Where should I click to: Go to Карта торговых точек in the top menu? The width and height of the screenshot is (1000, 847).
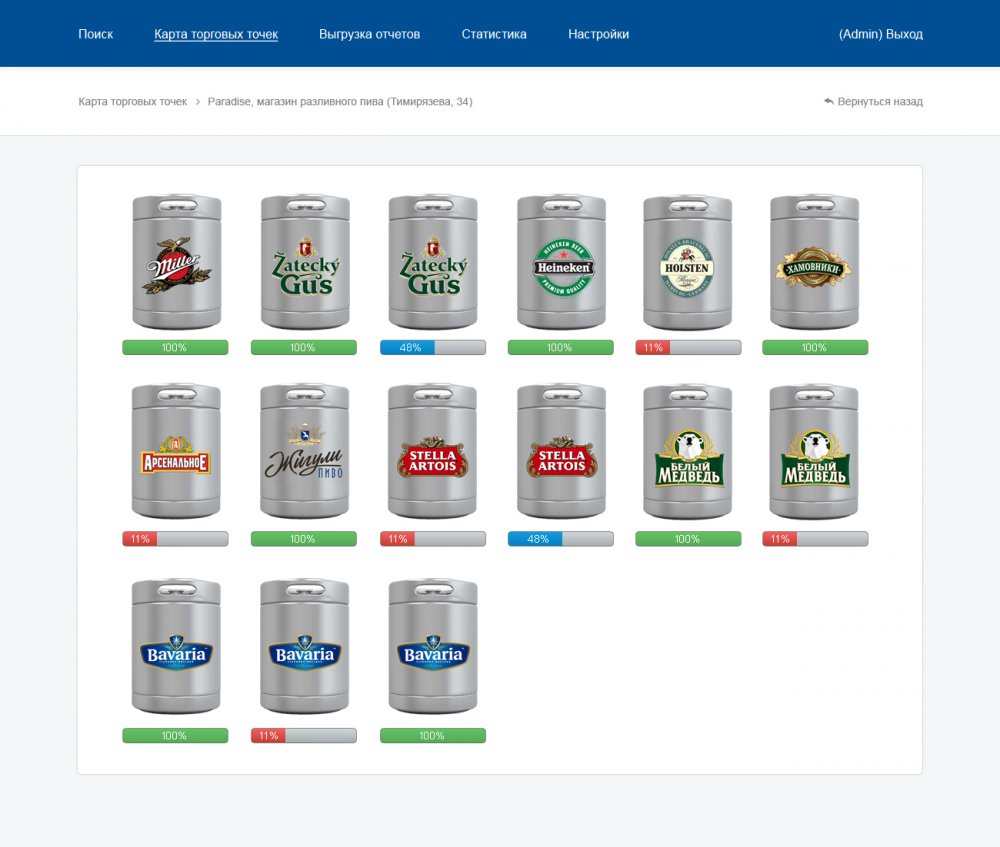[x=216, y=34]
